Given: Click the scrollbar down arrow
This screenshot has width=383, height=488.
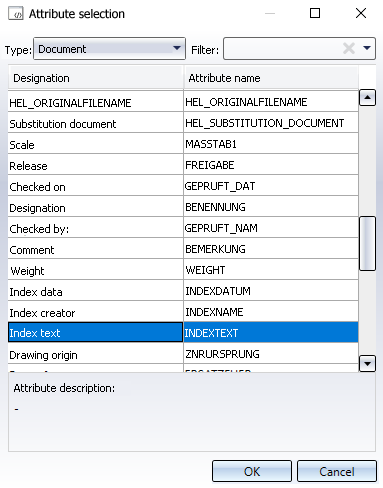Looking at the screenshot, I should coord(367,363).
